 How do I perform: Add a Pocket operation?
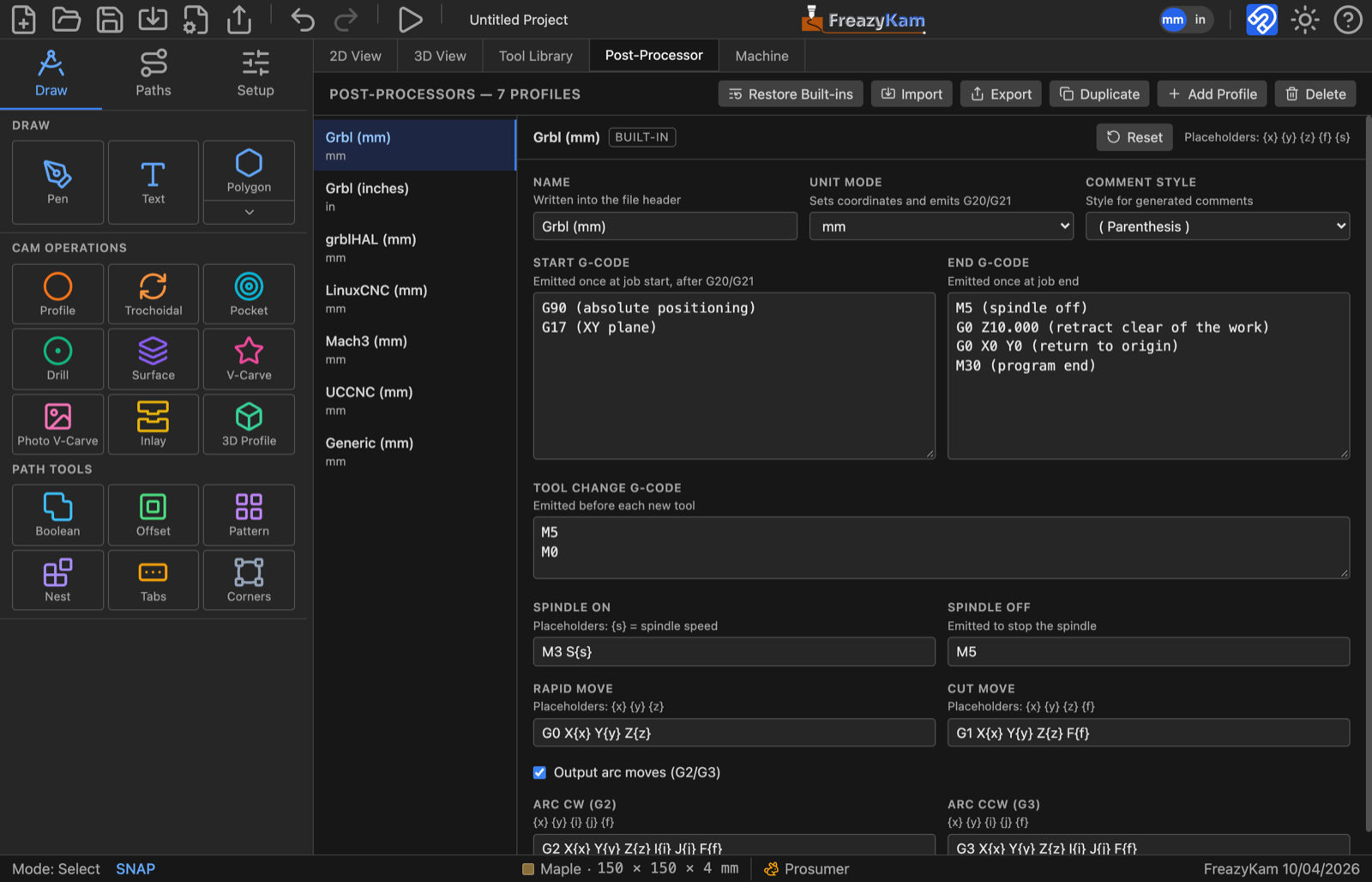coord(249,294)
